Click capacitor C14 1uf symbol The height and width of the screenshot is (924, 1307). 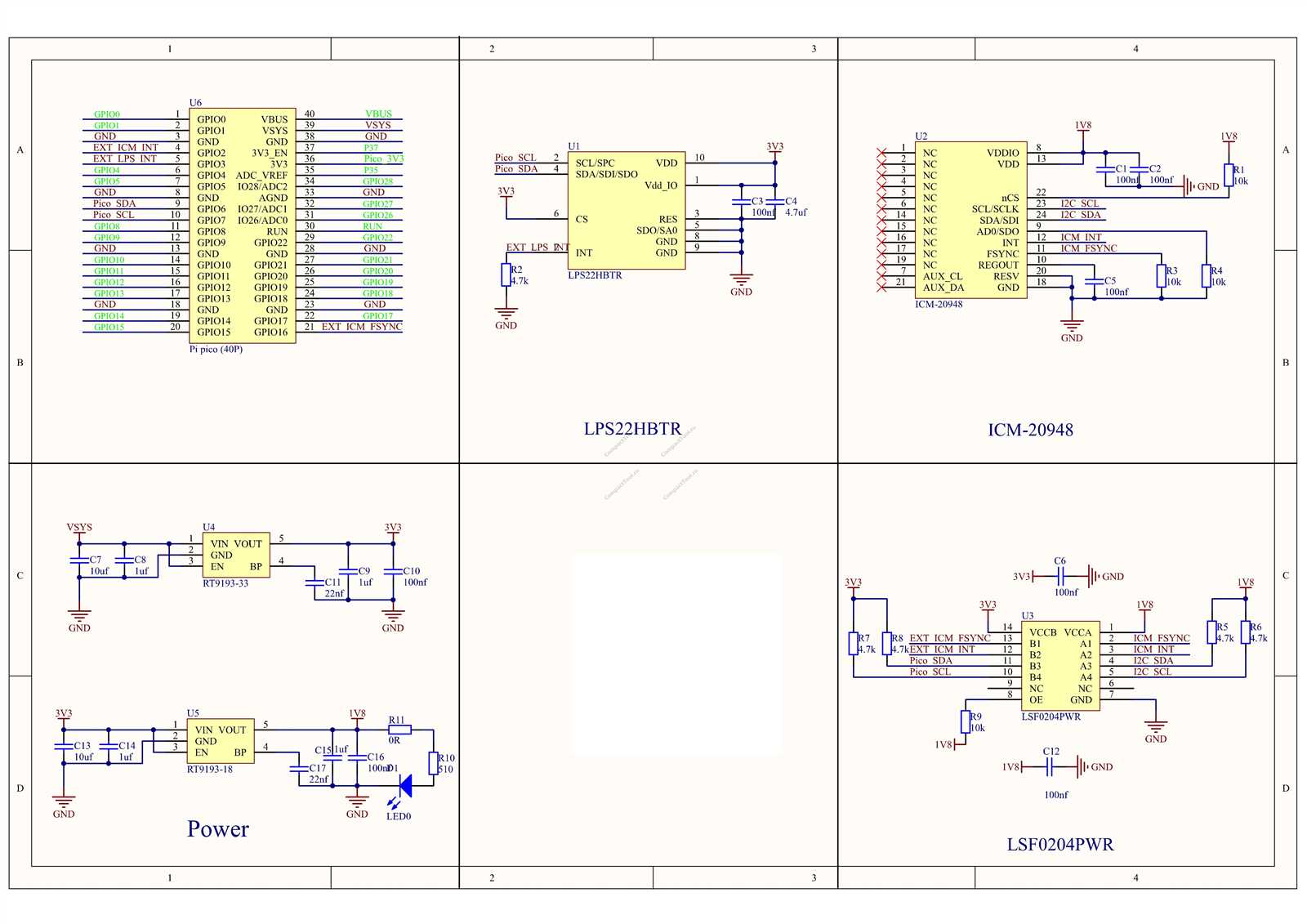tap(109, 746)
